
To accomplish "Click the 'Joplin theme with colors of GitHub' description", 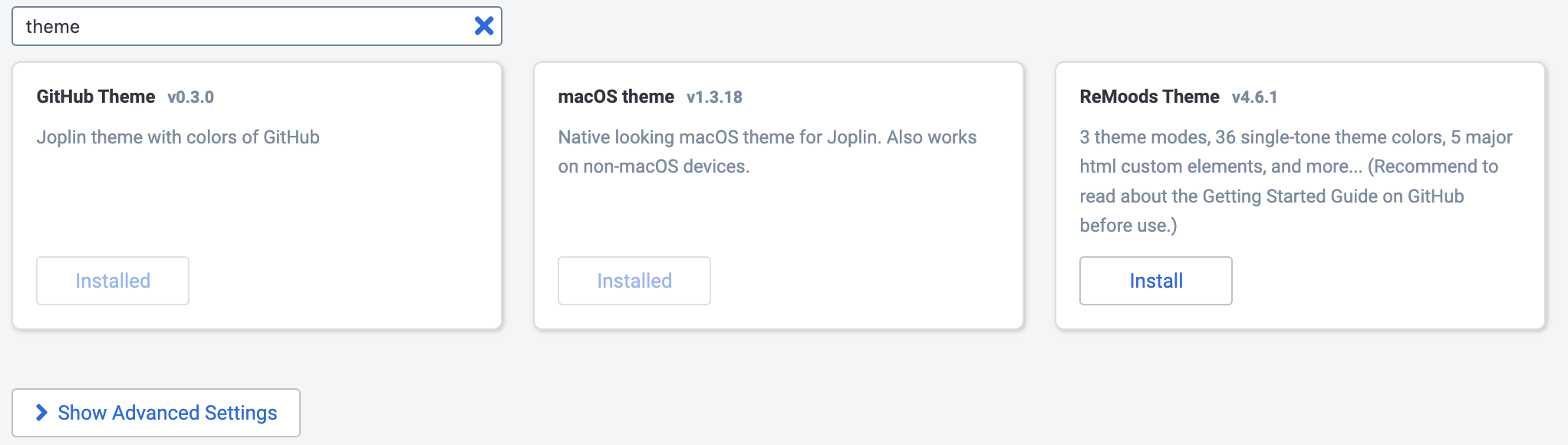I will coord(178,137).
